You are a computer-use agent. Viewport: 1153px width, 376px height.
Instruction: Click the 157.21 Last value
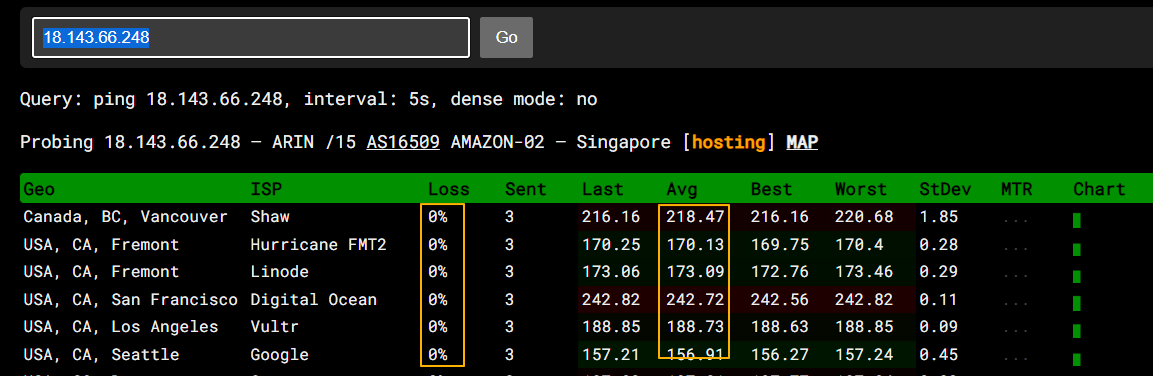click(x=611, y=355)
